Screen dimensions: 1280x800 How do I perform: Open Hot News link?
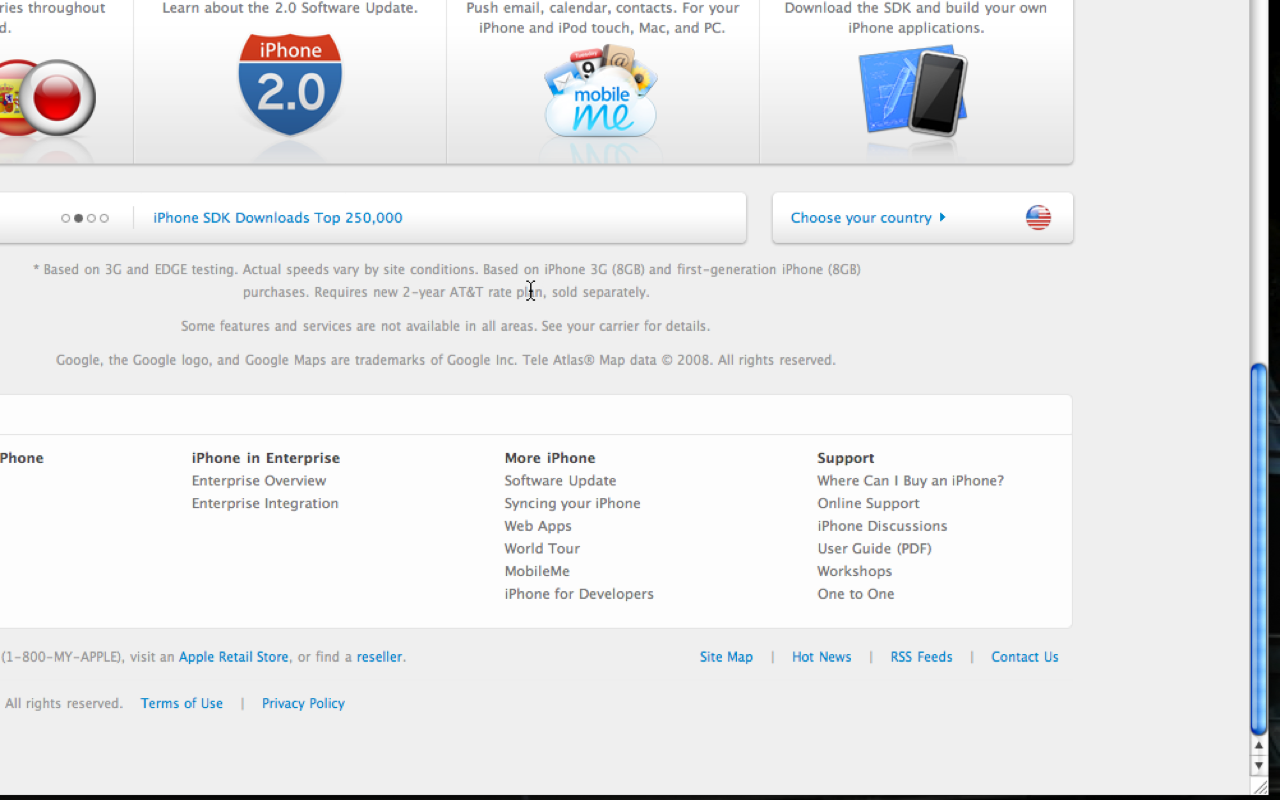(x=822, y=657)
